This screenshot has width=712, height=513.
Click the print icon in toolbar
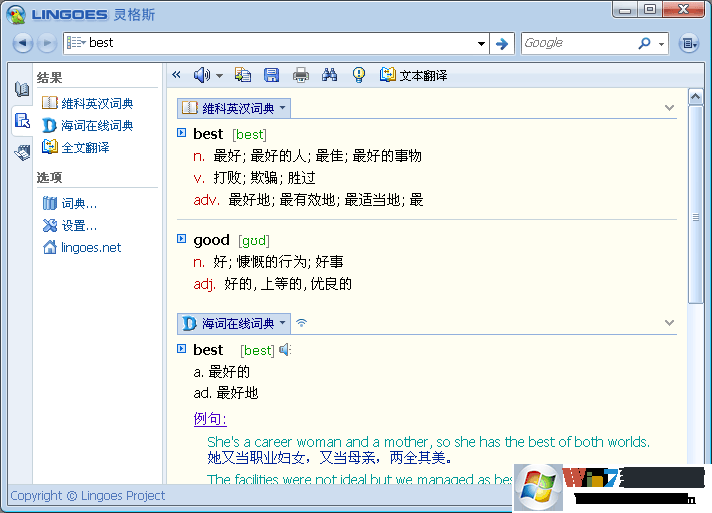(300, 75)
